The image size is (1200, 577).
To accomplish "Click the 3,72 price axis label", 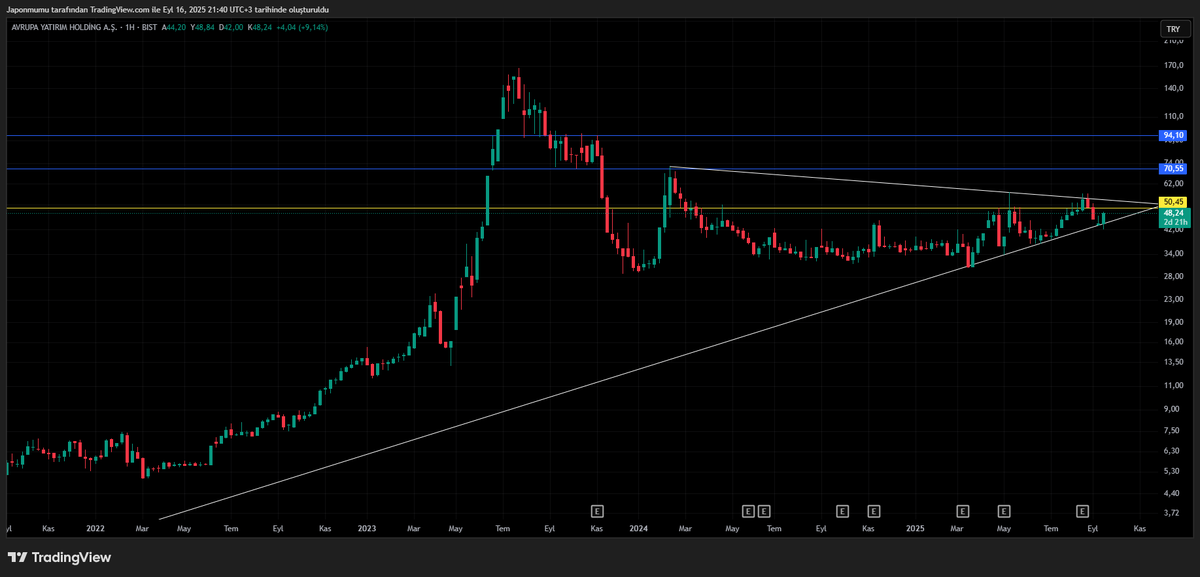I will (x=1170, y=513).
